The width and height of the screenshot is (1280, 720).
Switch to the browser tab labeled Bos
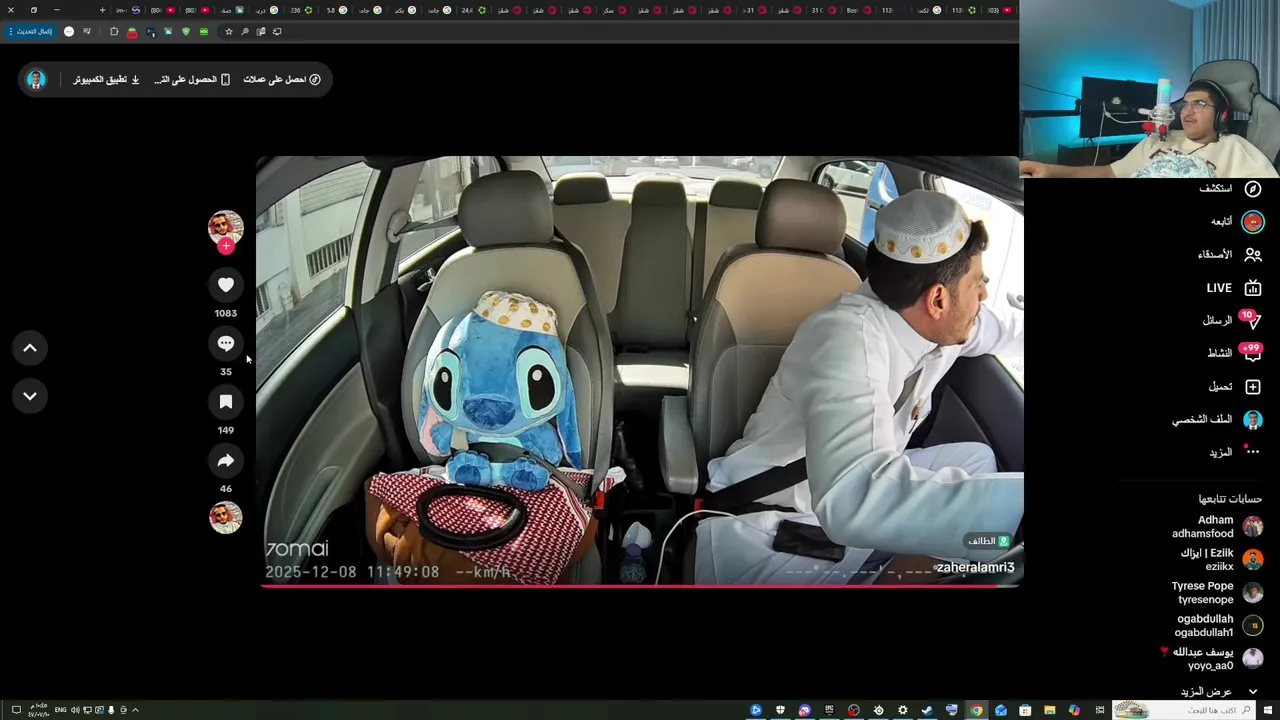pos(859,10)
